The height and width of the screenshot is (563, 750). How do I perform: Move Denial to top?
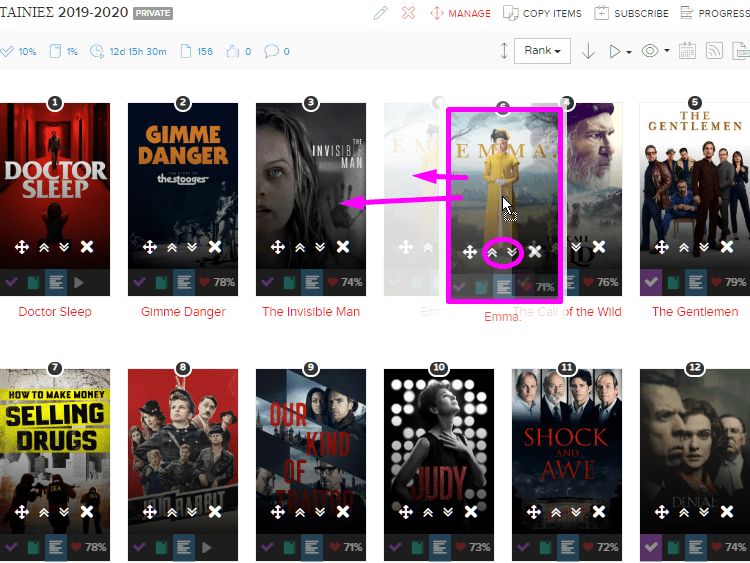[x=684, y=513]
